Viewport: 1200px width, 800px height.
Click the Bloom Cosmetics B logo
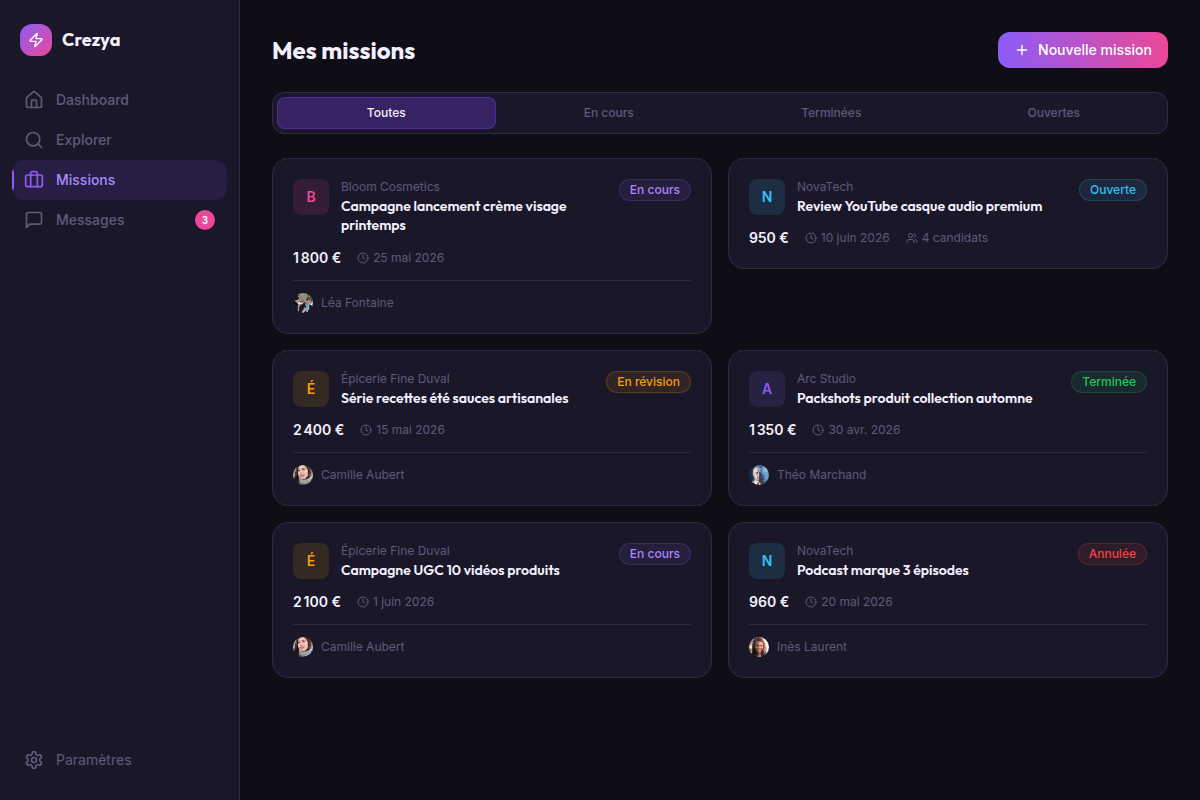point(311,197)
